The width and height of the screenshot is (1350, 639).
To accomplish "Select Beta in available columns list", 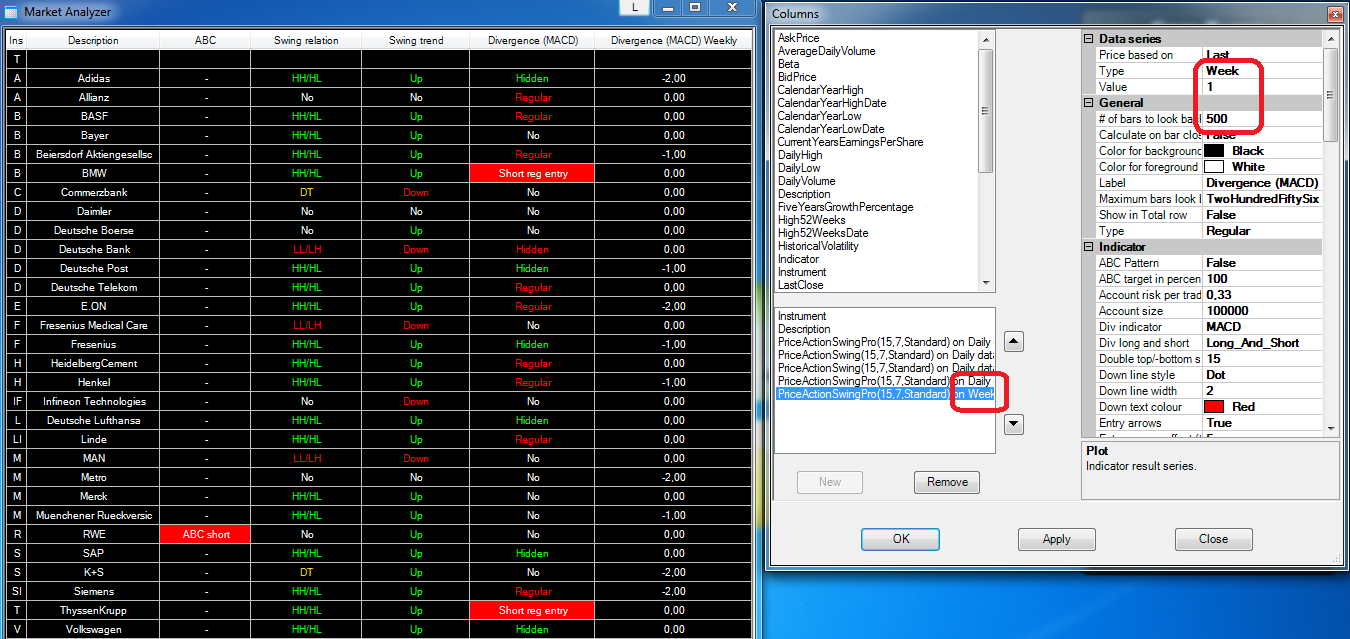I will [788, 64].
